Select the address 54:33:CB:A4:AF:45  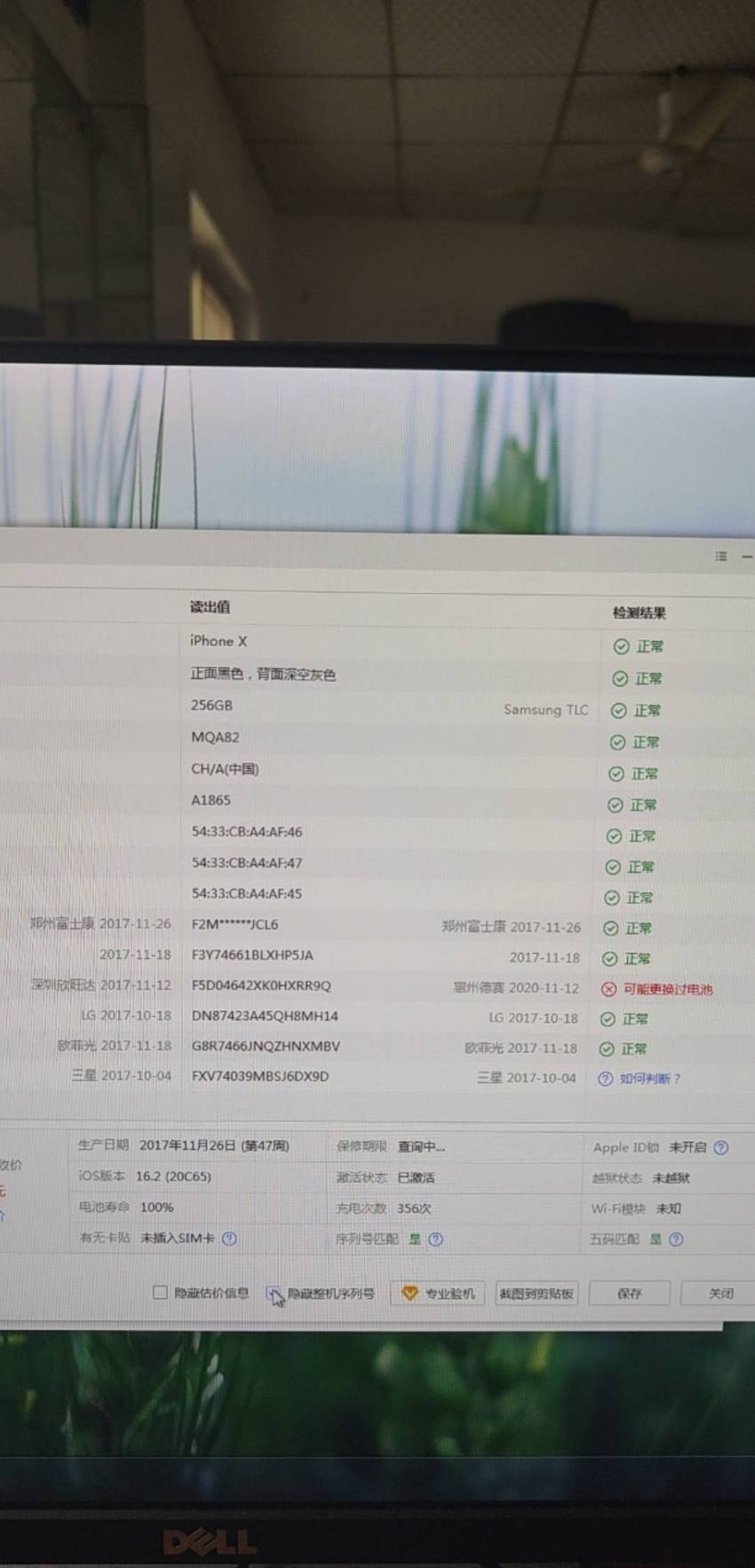click(x=247, y=893)
